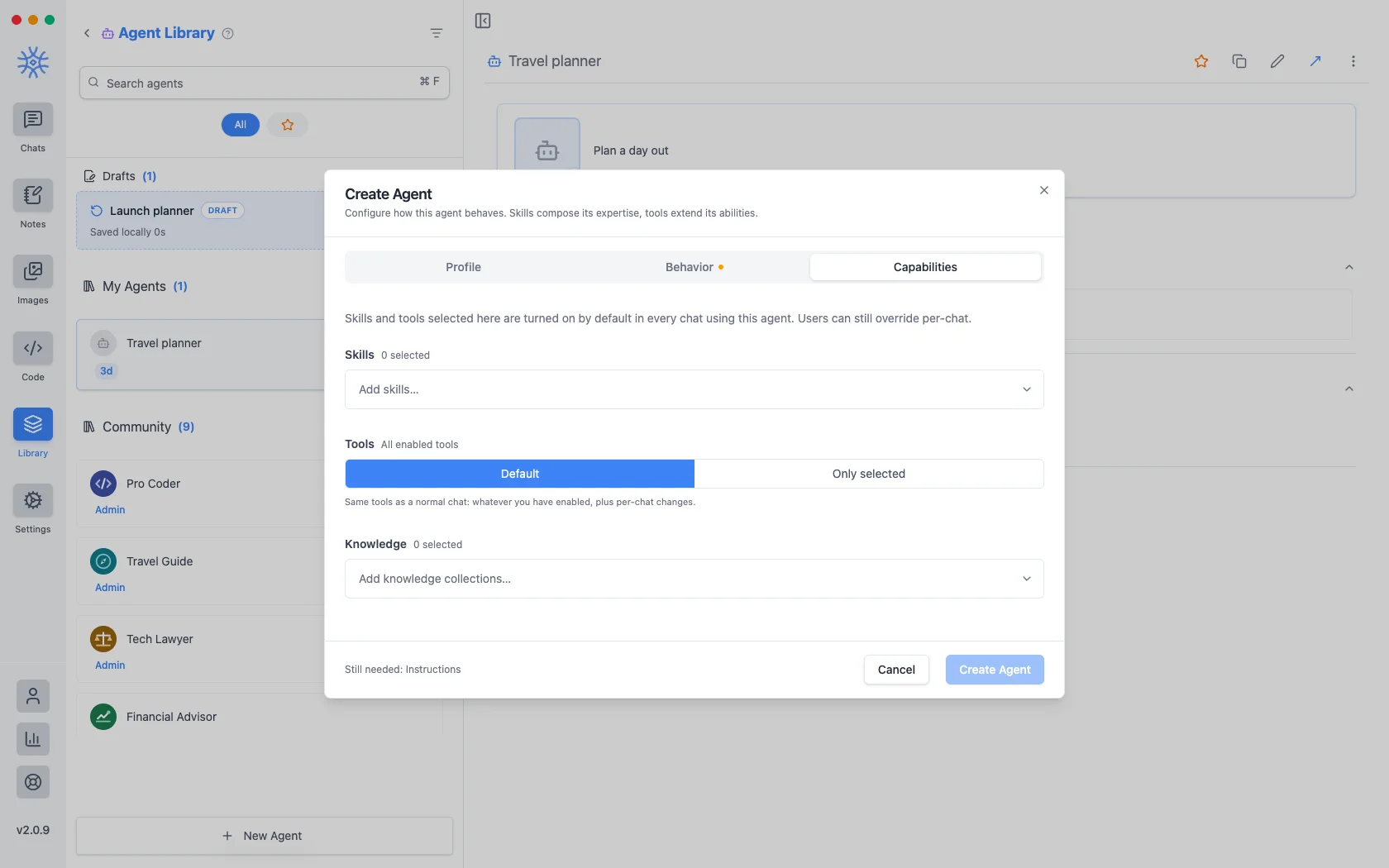Click the Travel planner header title

(x=555, y=61)
